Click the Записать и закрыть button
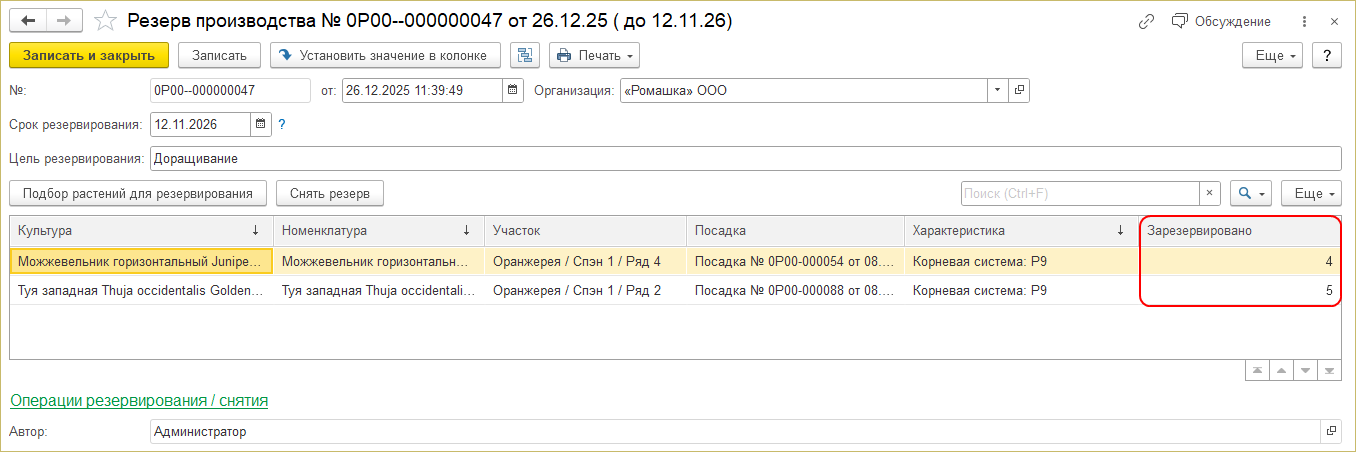The width and height of the screenshot is (1356, 452). click(x=89, y=55)
